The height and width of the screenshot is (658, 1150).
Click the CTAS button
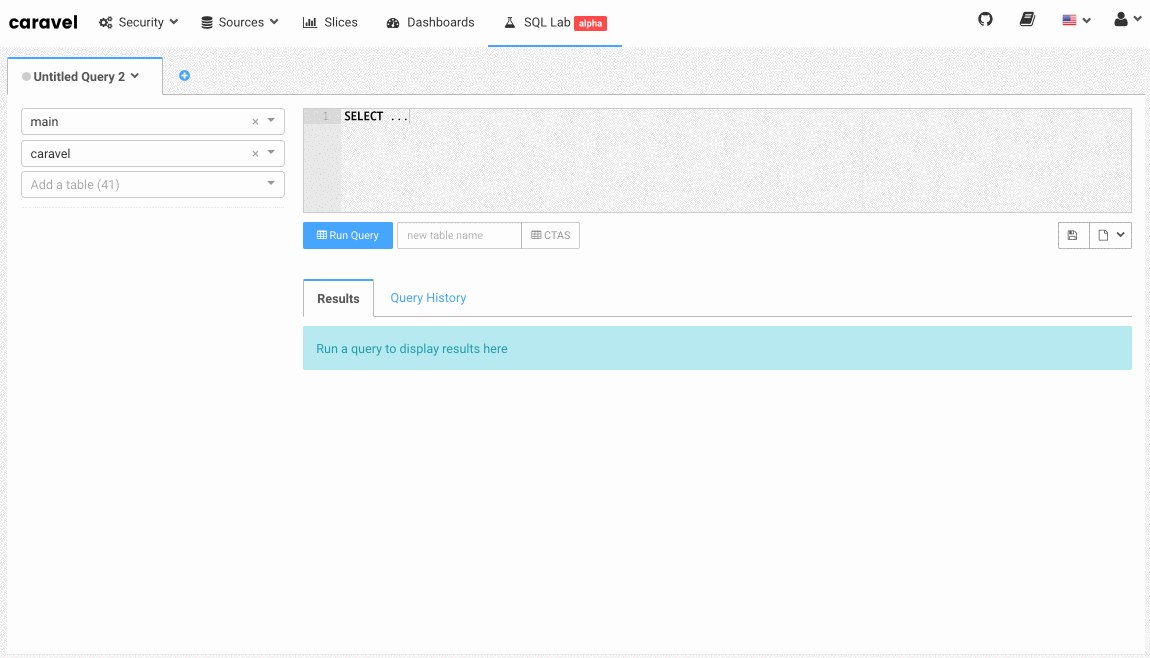click(550, 235)
